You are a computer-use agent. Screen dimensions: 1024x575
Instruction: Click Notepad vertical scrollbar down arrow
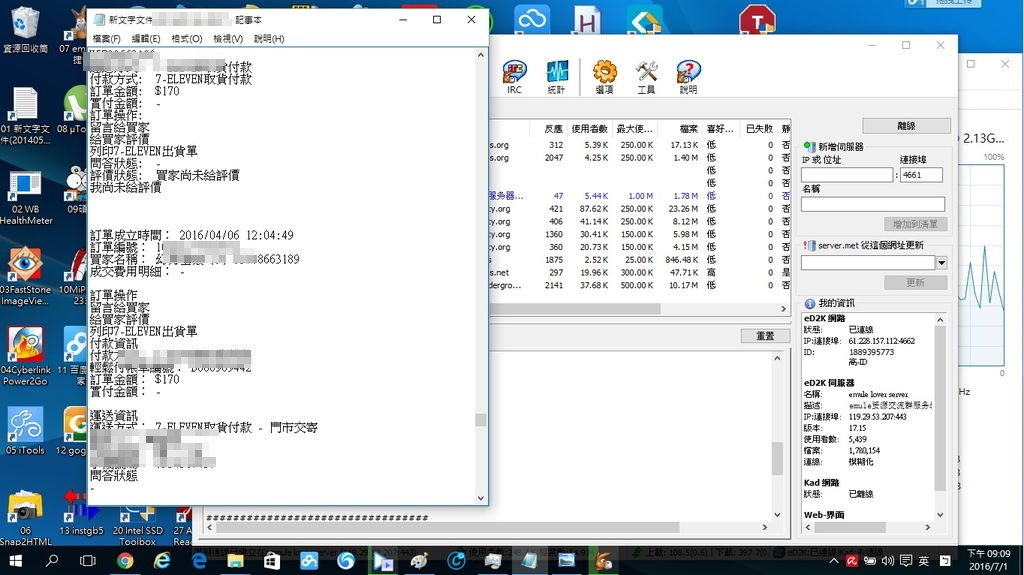coord(481,498)
